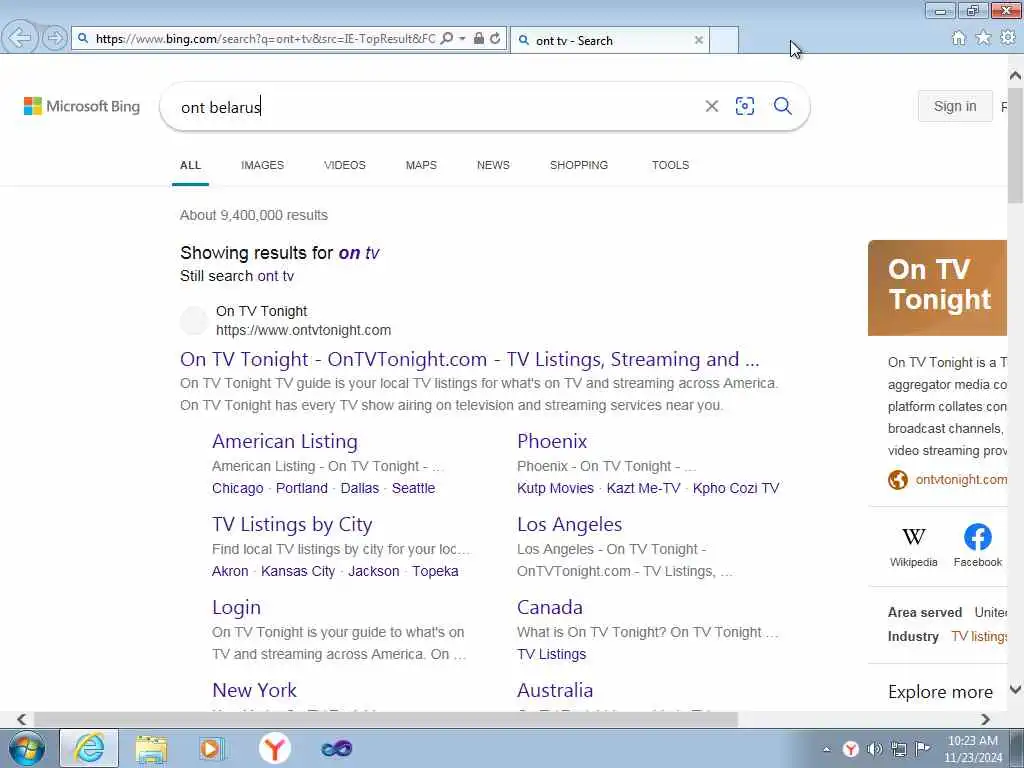Click the Microsoft Bing logo
The image size is (1024, 768).
pyautogui.click(x=82, y=106)
